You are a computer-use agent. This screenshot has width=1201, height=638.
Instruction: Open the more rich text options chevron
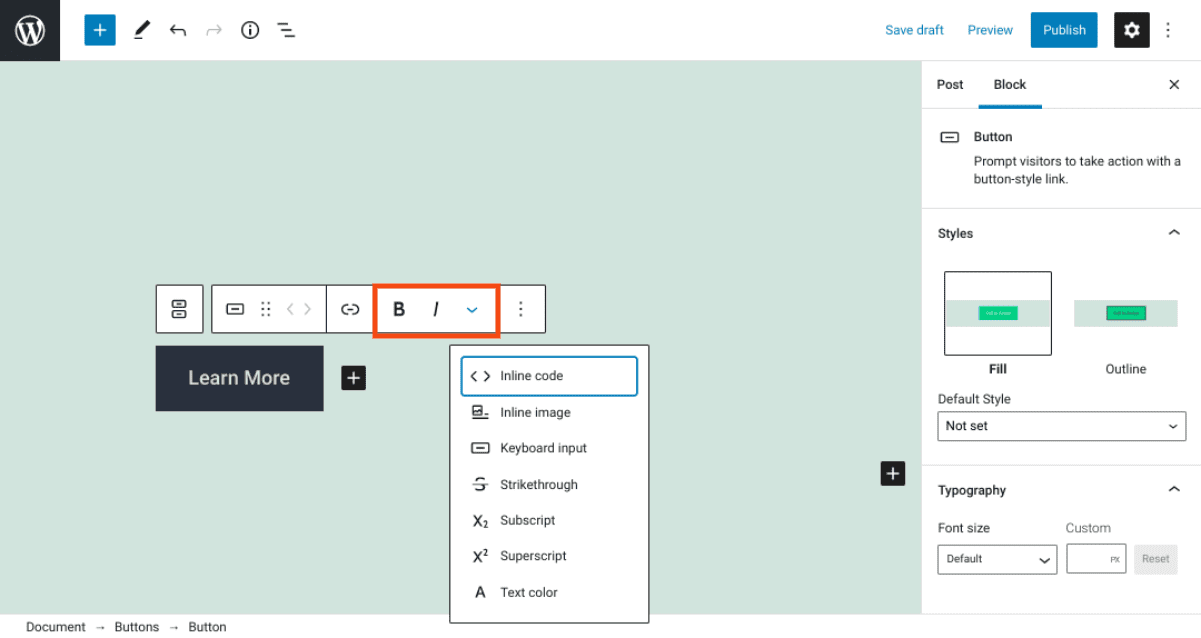click(471, 309)
